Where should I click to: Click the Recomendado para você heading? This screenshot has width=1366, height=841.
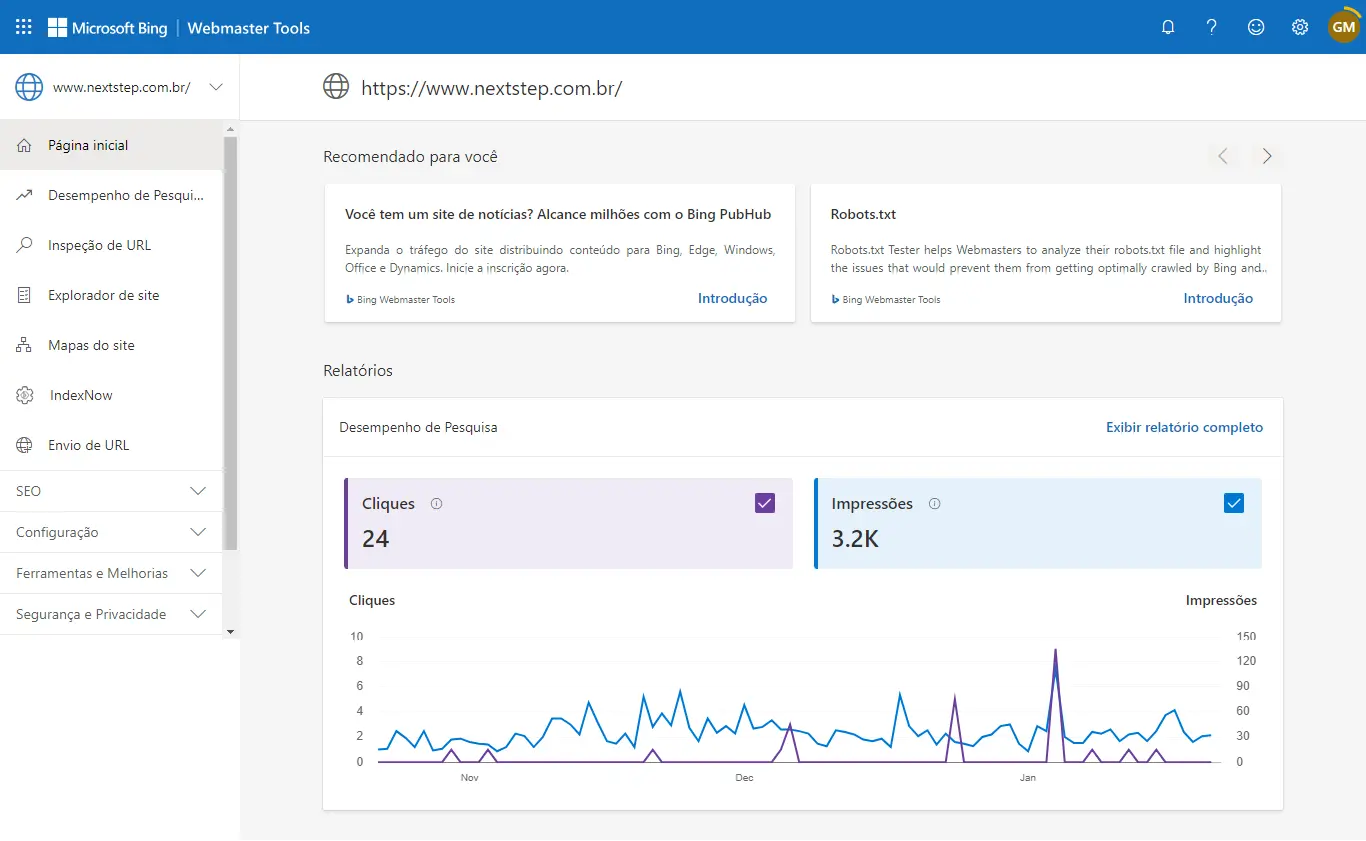pos(410,156)
